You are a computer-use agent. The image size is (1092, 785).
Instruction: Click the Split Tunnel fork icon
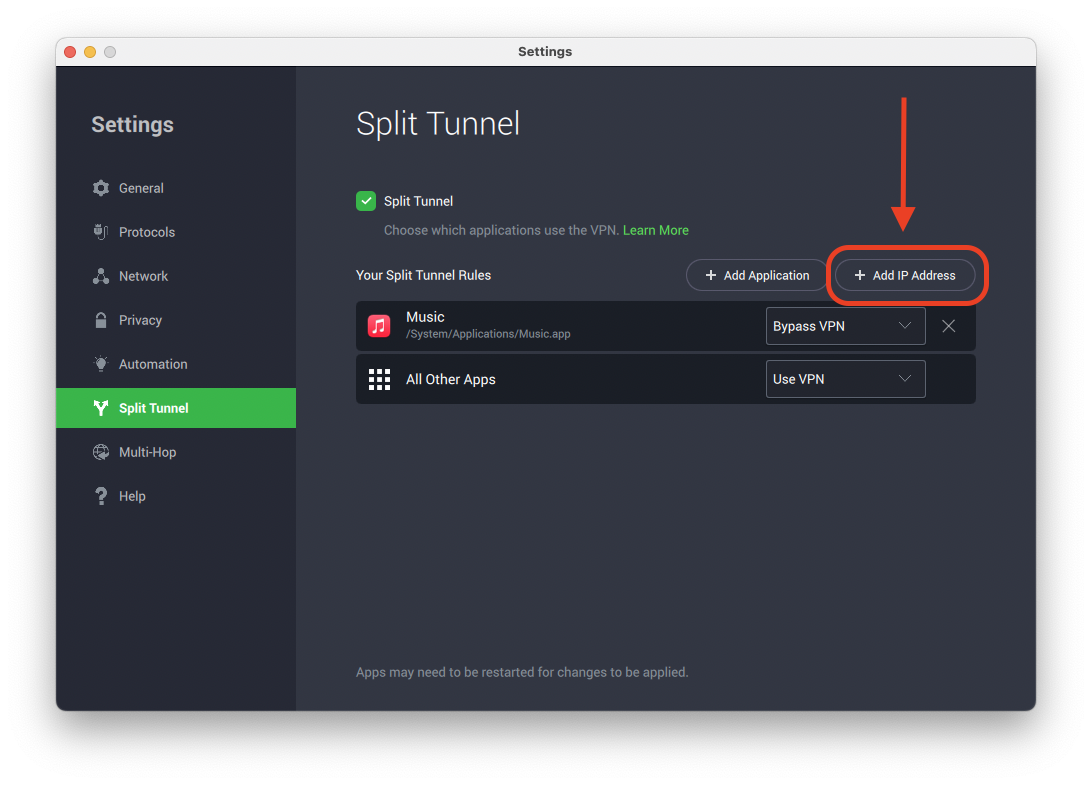pyautogui.click(x=101, y=408)
